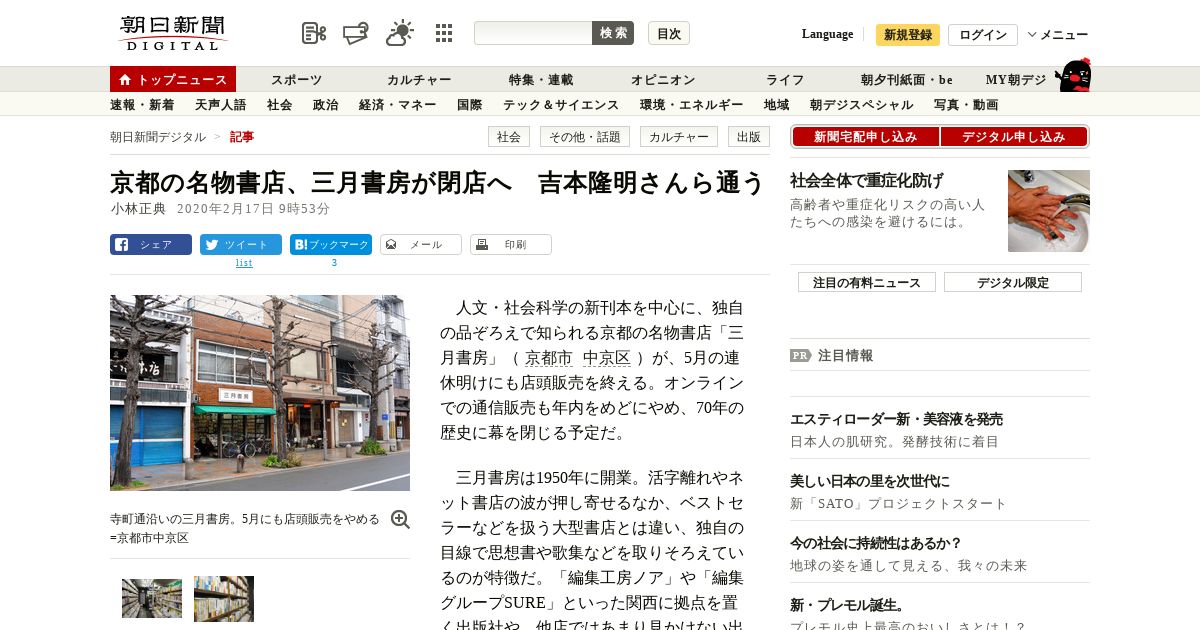Select 速報・新着 in sub navigation
Image resolution: width=1200 pixels, height=630 pixels.
click(142, 105)
